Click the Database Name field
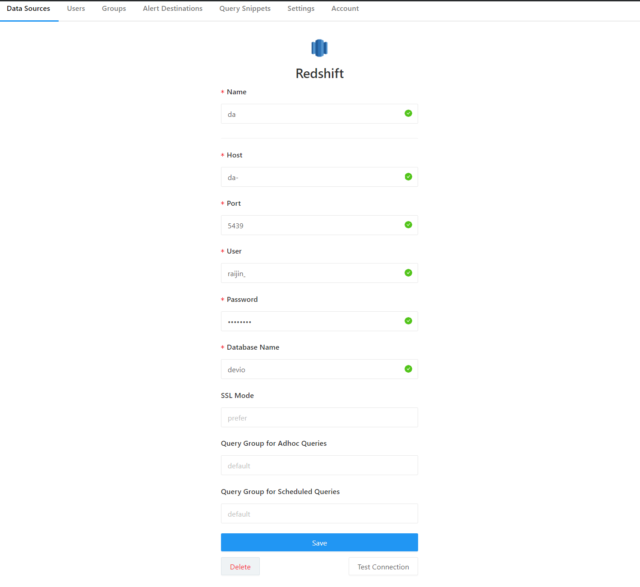Image resolution: width=640 pixels, height=587 pixels. (x=319, y=369)
